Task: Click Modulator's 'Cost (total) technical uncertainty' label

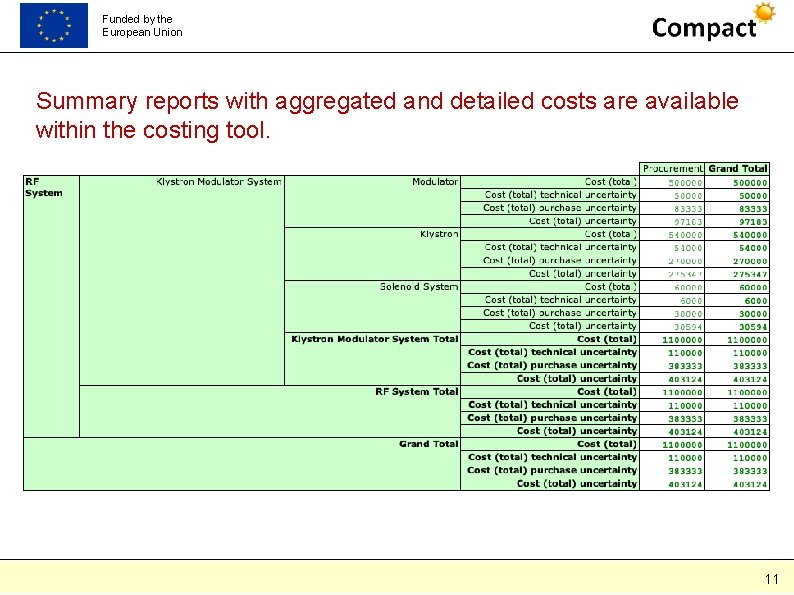Action: tap(560, 195)
